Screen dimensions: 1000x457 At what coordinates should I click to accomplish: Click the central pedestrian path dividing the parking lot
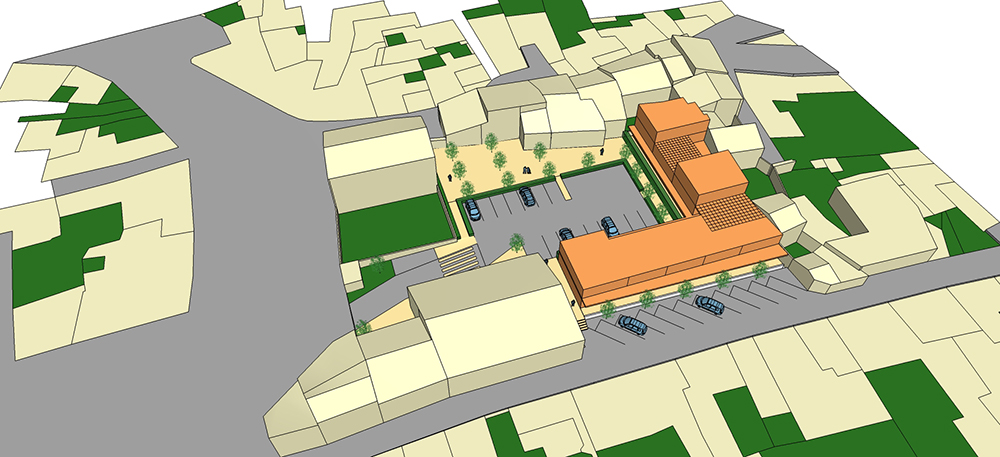(x=563, y=187)
